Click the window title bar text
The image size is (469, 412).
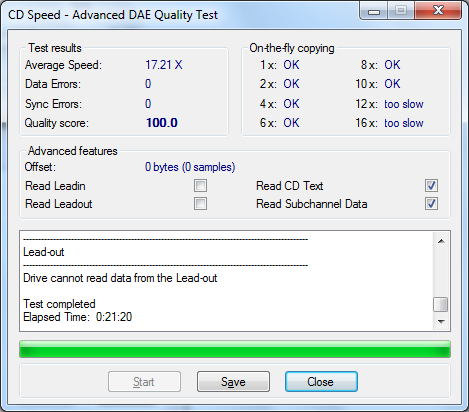pyautogui.click(x=113, y=15)
